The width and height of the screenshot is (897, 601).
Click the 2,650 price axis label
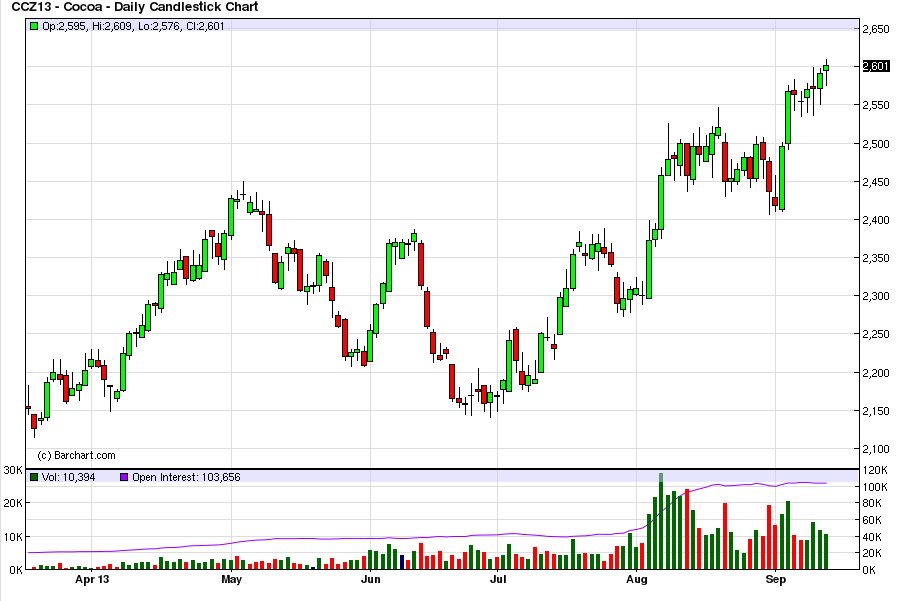pyautogui.click(x=876, y=29)
